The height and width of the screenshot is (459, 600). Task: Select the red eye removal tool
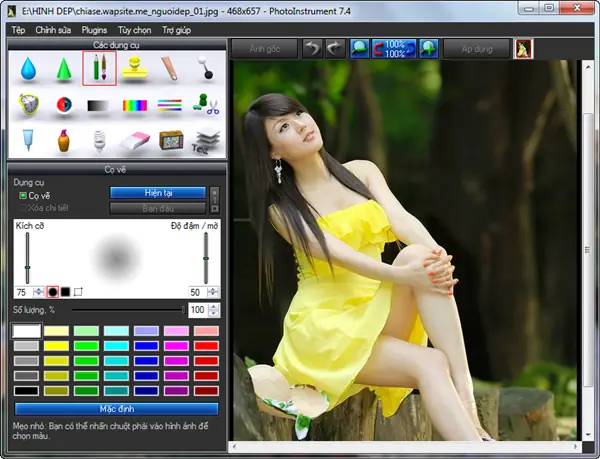tap(64, 104)
